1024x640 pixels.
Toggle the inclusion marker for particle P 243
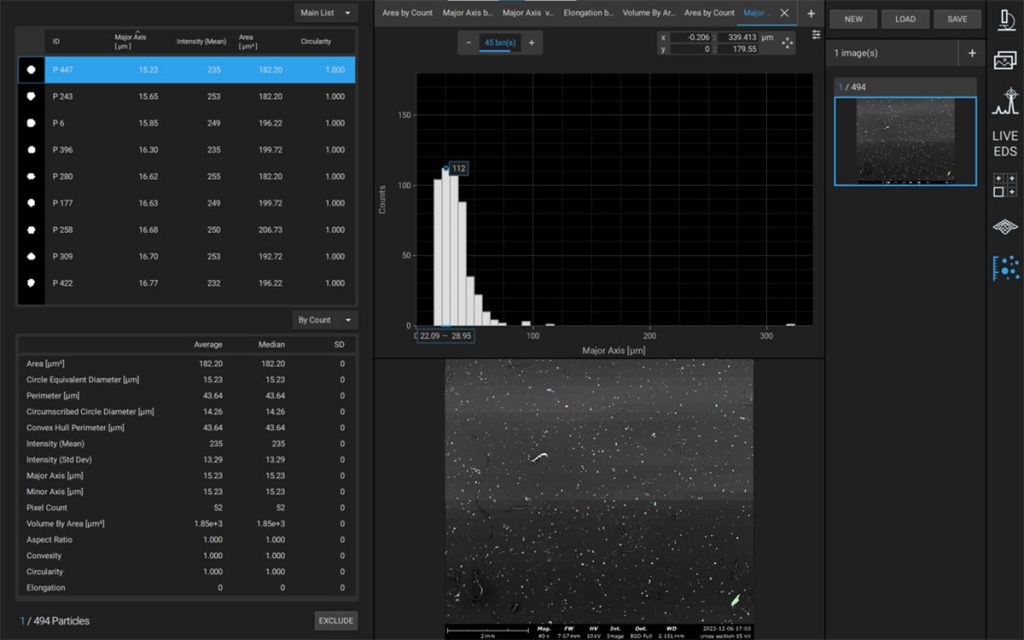[x=29, y=96]
